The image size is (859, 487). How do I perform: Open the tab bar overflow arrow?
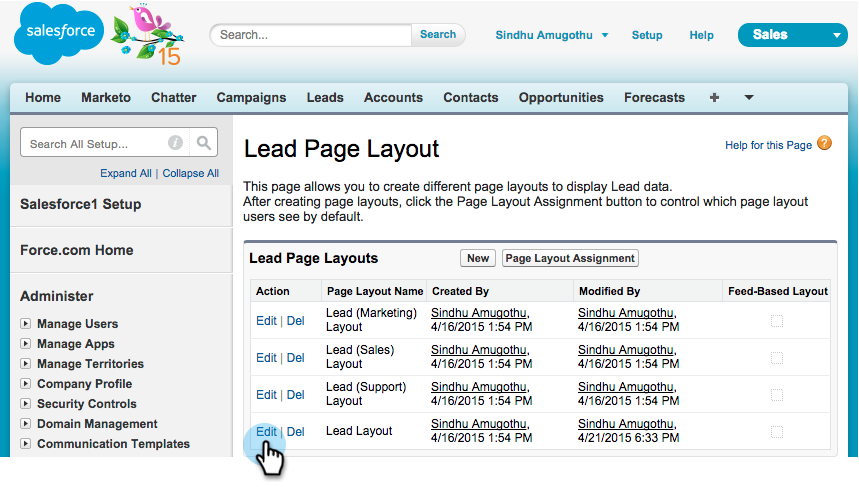[749, 98]
